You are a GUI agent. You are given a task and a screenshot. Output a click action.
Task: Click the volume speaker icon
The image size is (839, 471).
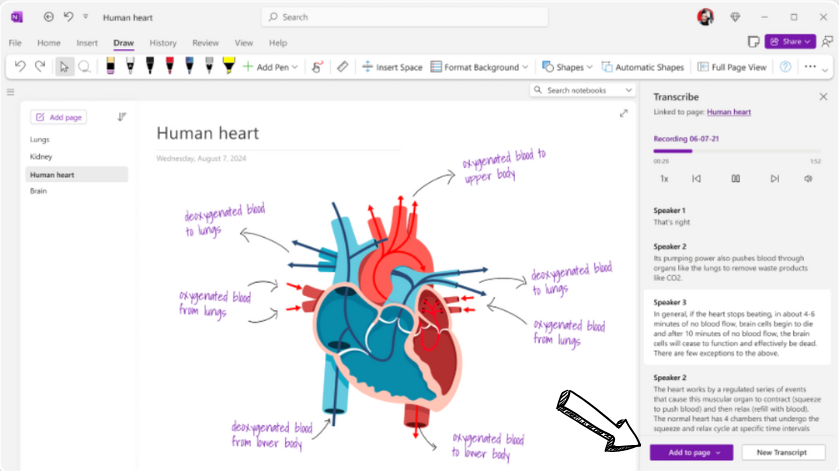(808, 179)
